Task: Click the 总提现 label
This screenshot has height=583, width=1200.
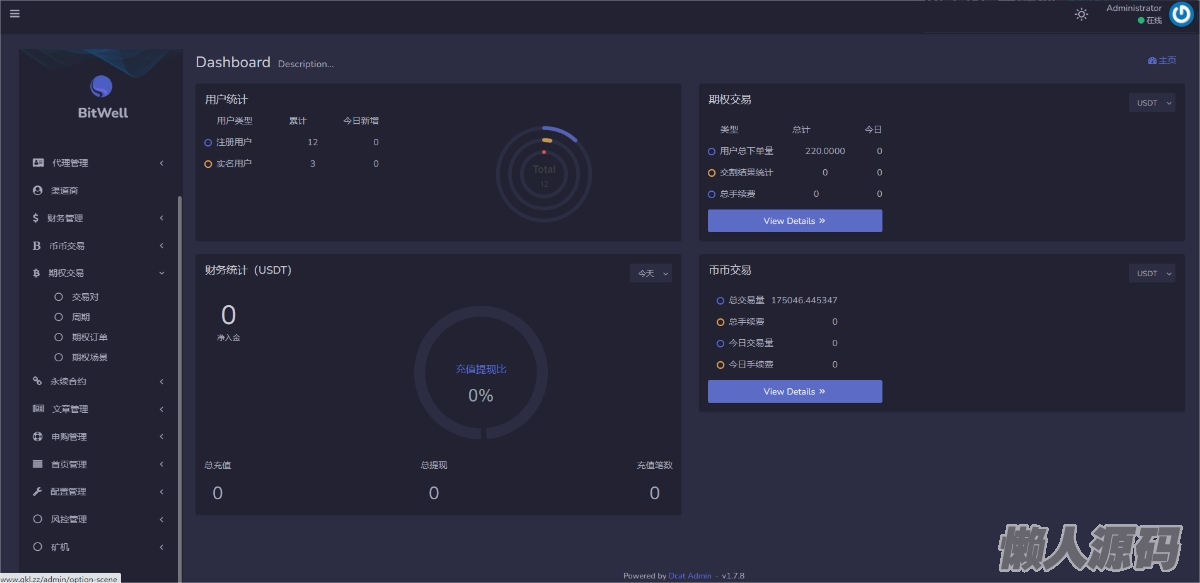Action: [434, 465]
